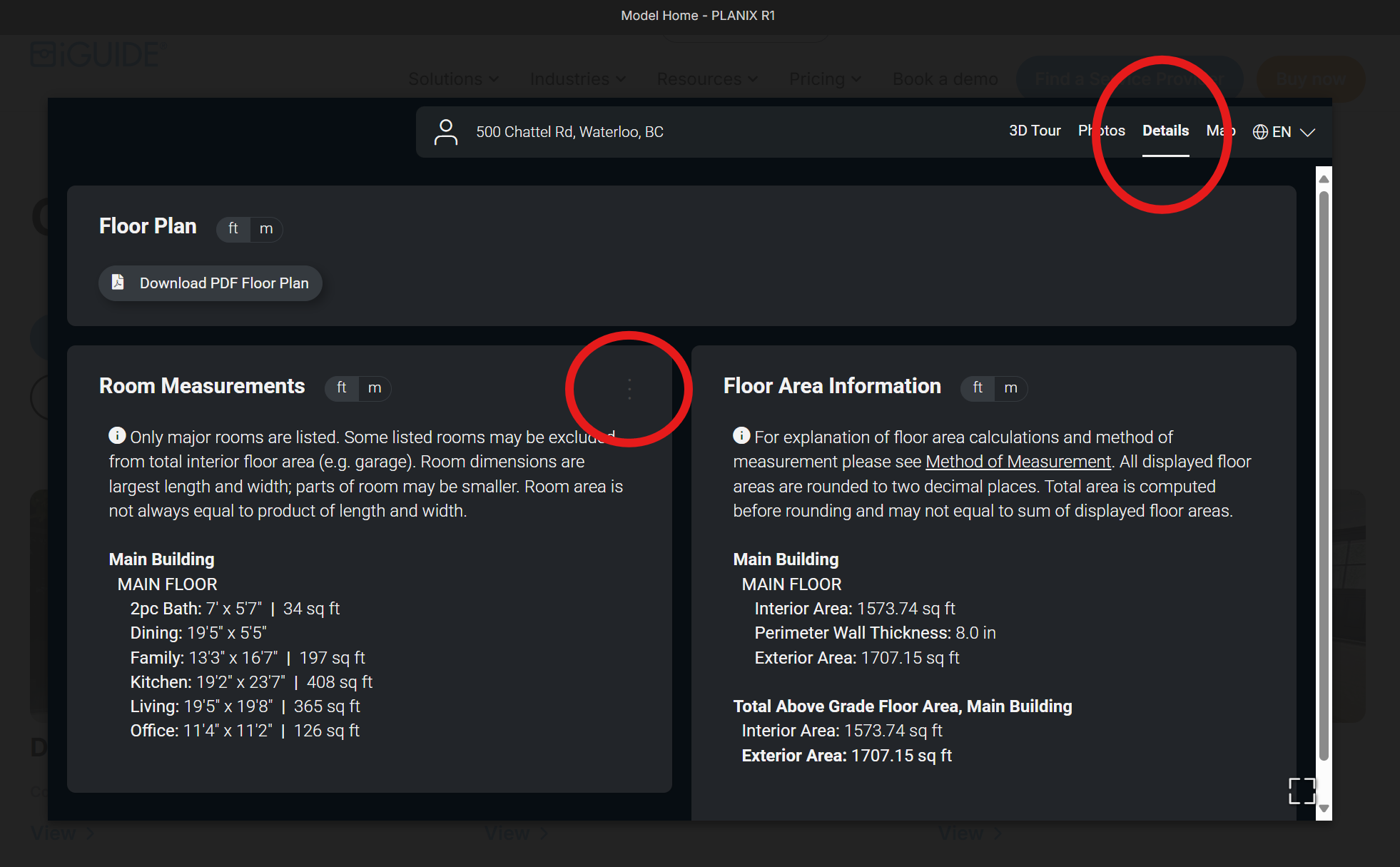Click the scrollbar down arrow
This screenshot has width=1400, height=867.
(x=1324, y=808)
